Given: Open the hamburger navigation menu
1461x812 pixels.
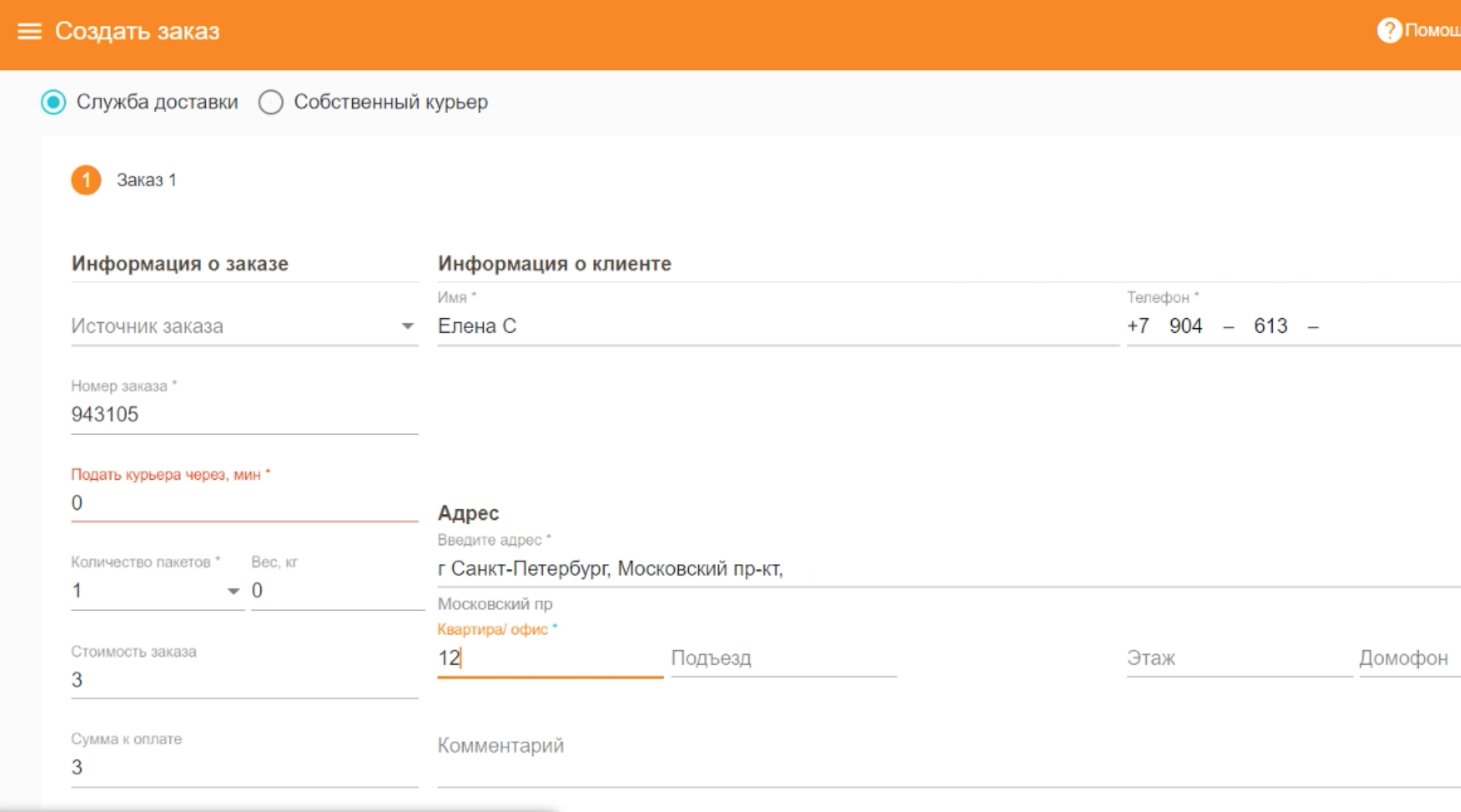Looking at the screenshot, I should tap(29, 31).
